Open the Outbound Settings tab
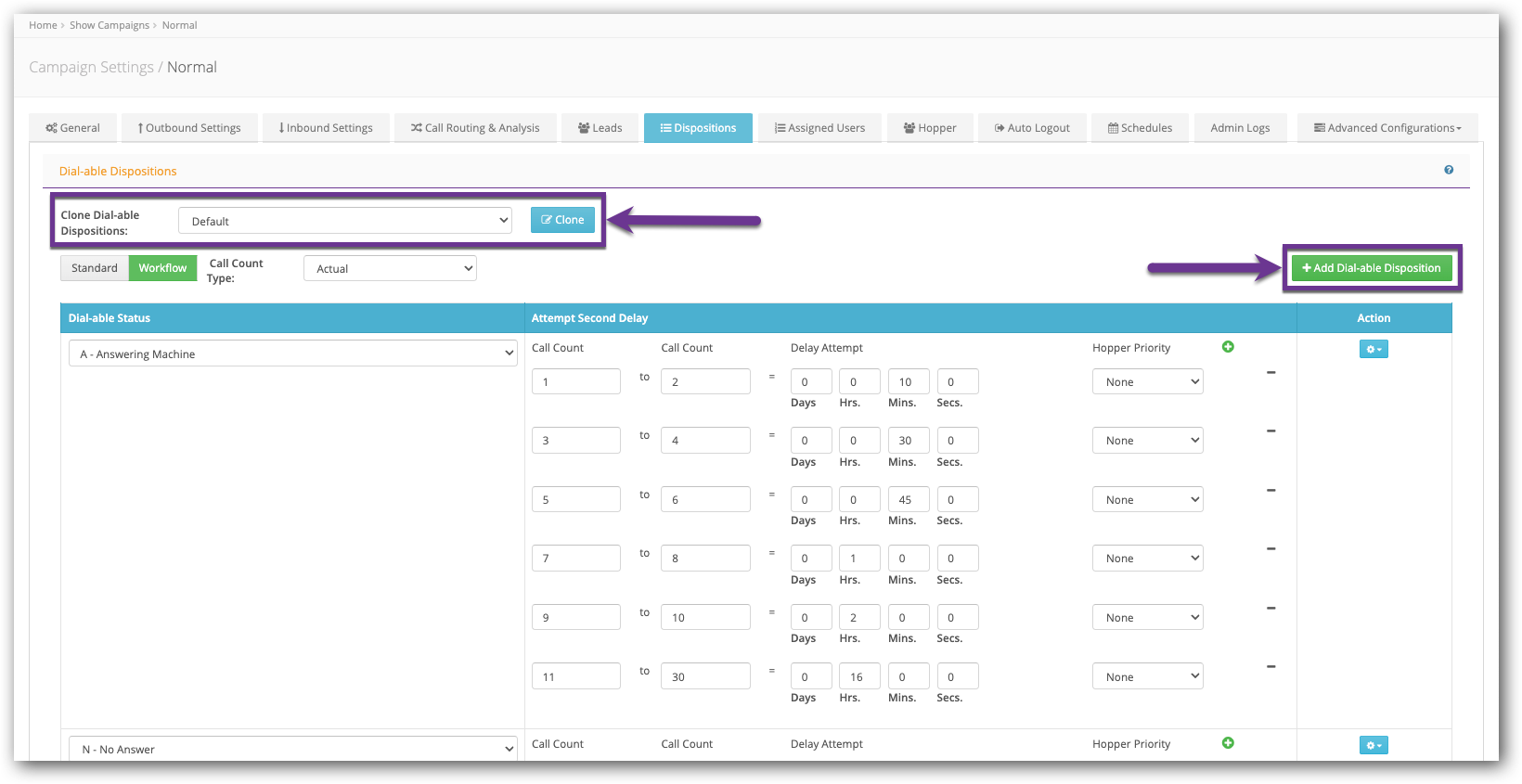1522x784 pixels. tap(189, 128)
